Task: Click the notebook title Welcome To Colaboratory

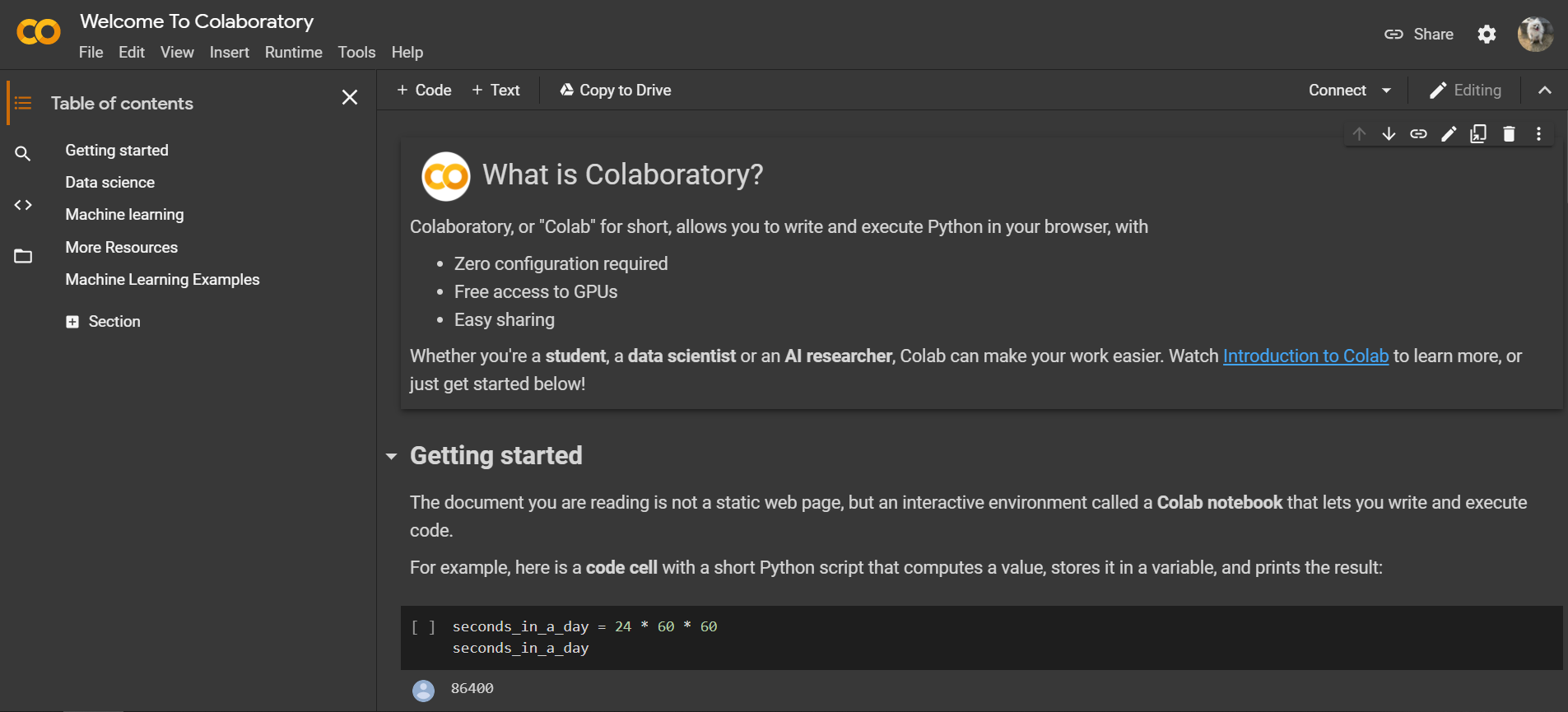Action: pyautogui.click(x=197, y=21)
